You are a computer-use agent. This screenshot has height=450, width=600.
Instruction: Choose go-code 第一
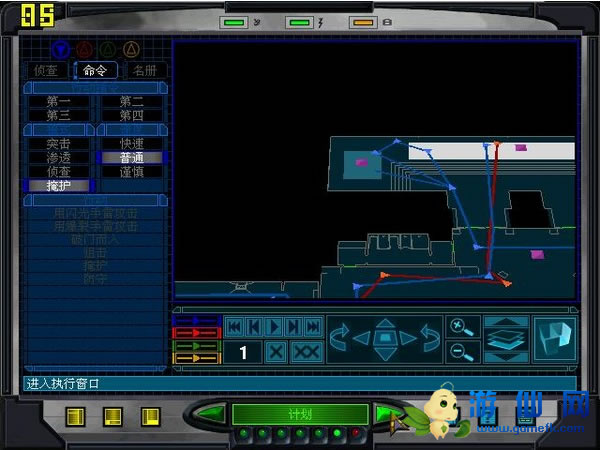click(59, 102)
